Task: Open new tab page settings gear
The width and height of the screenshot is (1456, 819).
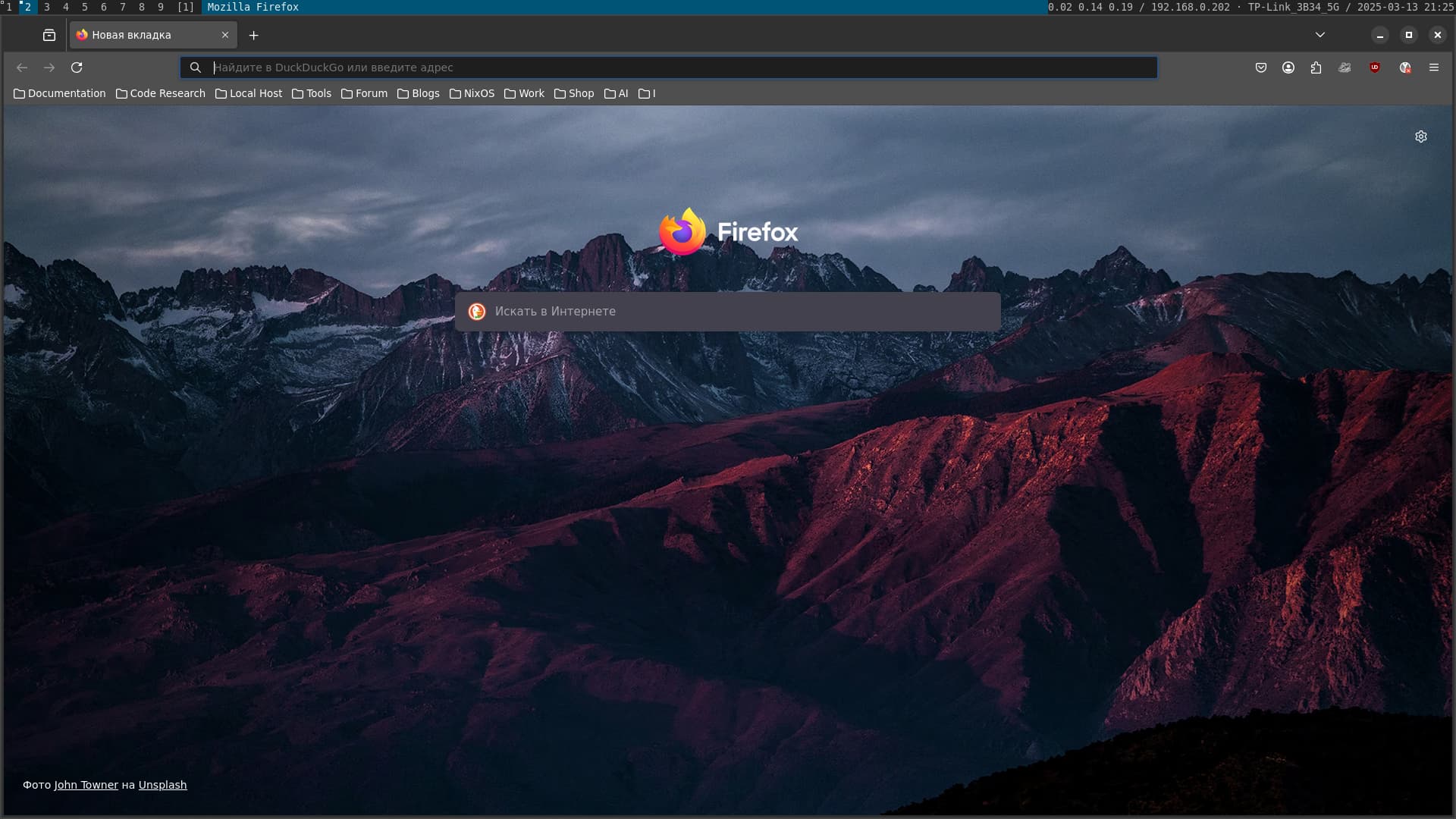Action: click(x=1420, y=136)
